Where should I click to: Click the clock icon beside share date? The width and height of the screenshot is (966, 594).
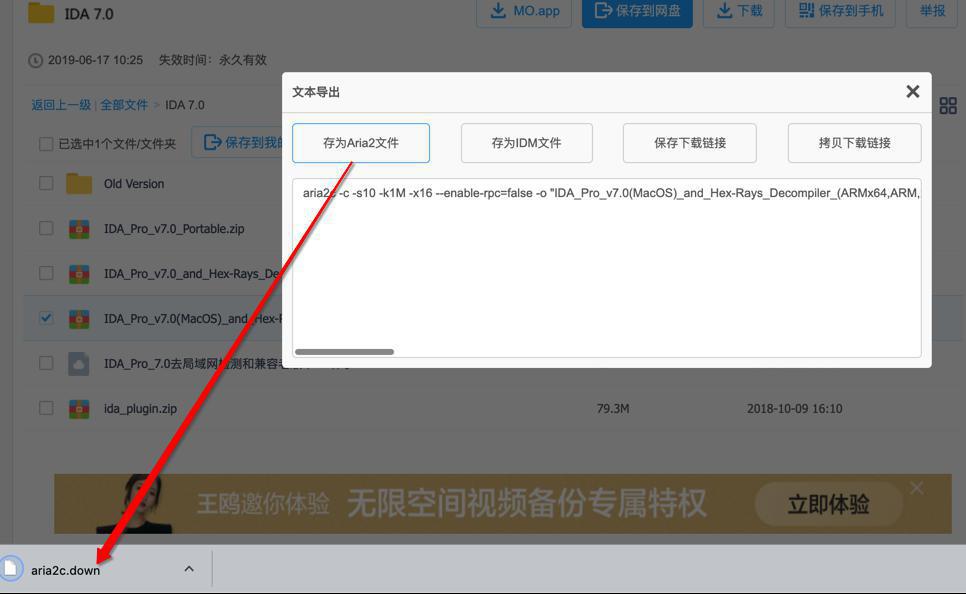click(35, 60)
